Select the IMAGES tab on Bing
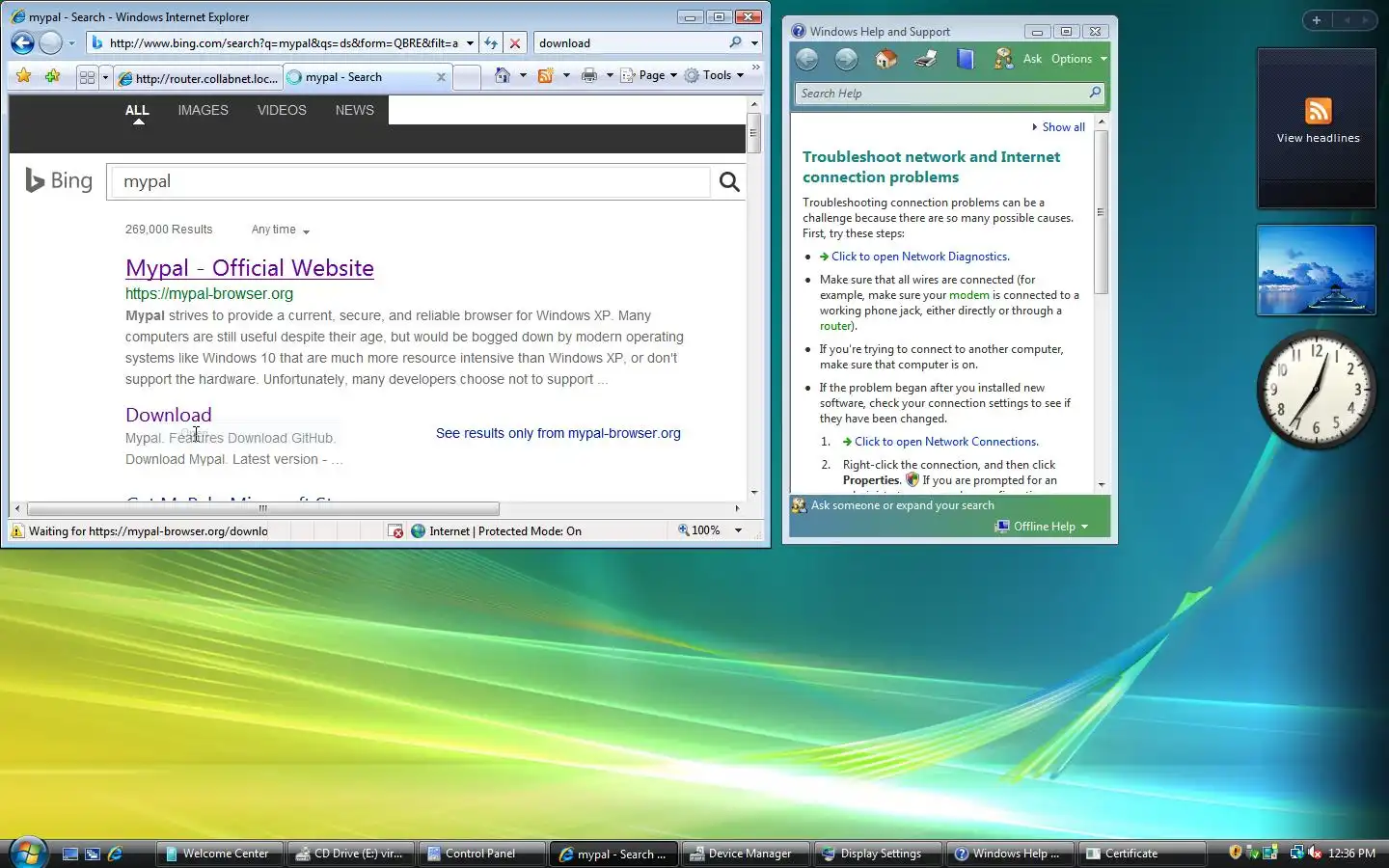This screenshot has height=868, width=1389. coord(203,110)
